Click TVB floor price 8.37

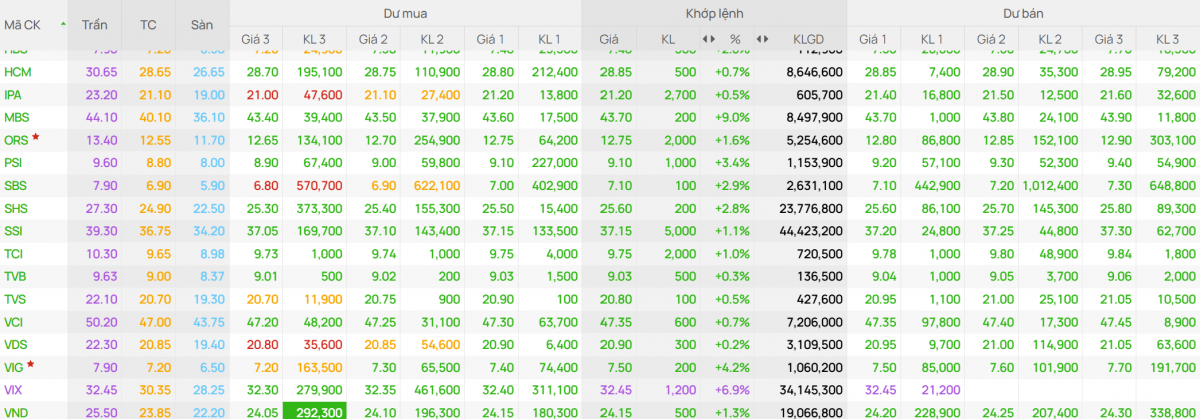point(211,275)
